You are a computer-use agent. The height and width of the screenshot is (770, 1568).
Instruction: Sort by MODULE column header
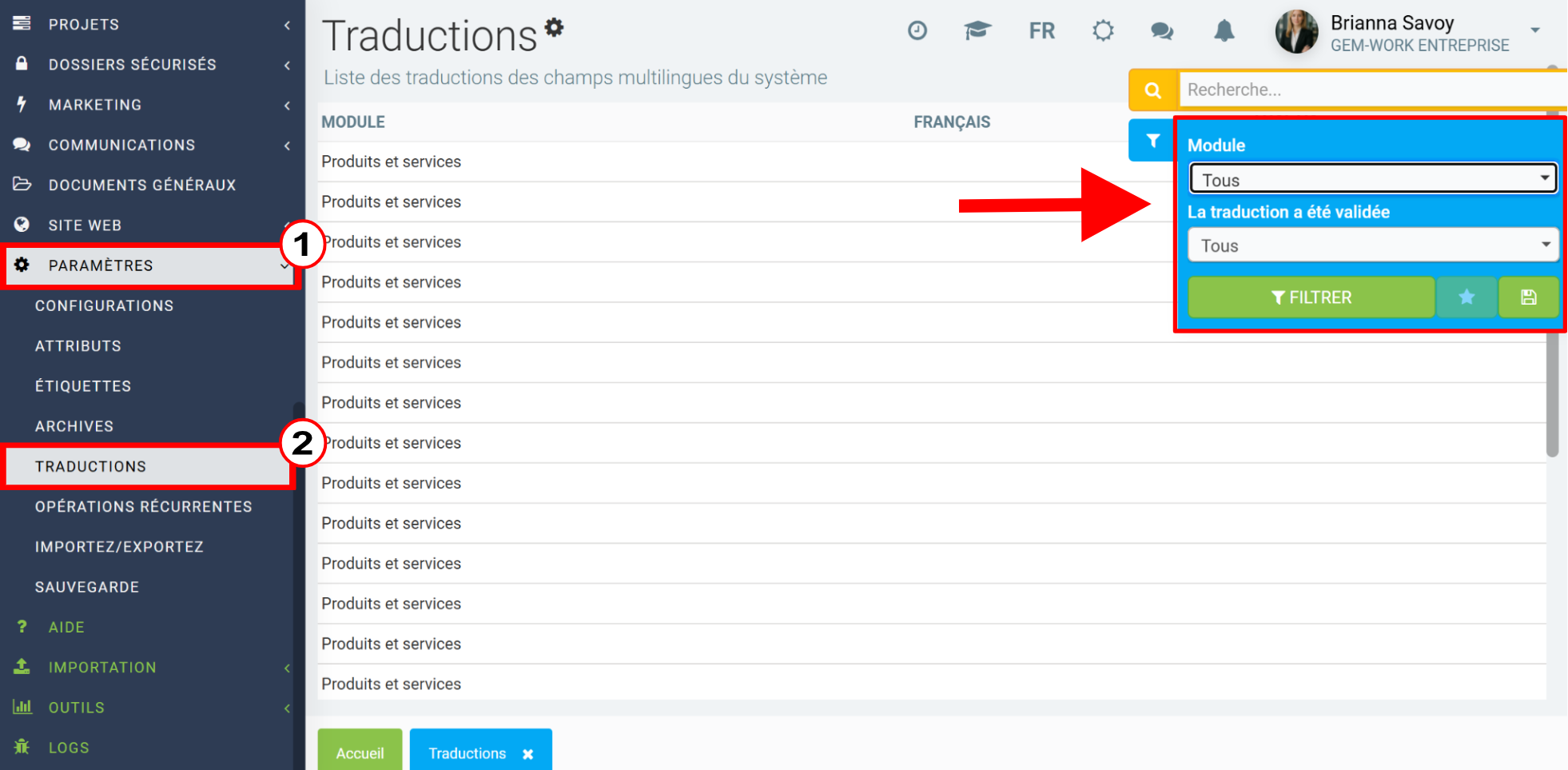coord(353,122)
